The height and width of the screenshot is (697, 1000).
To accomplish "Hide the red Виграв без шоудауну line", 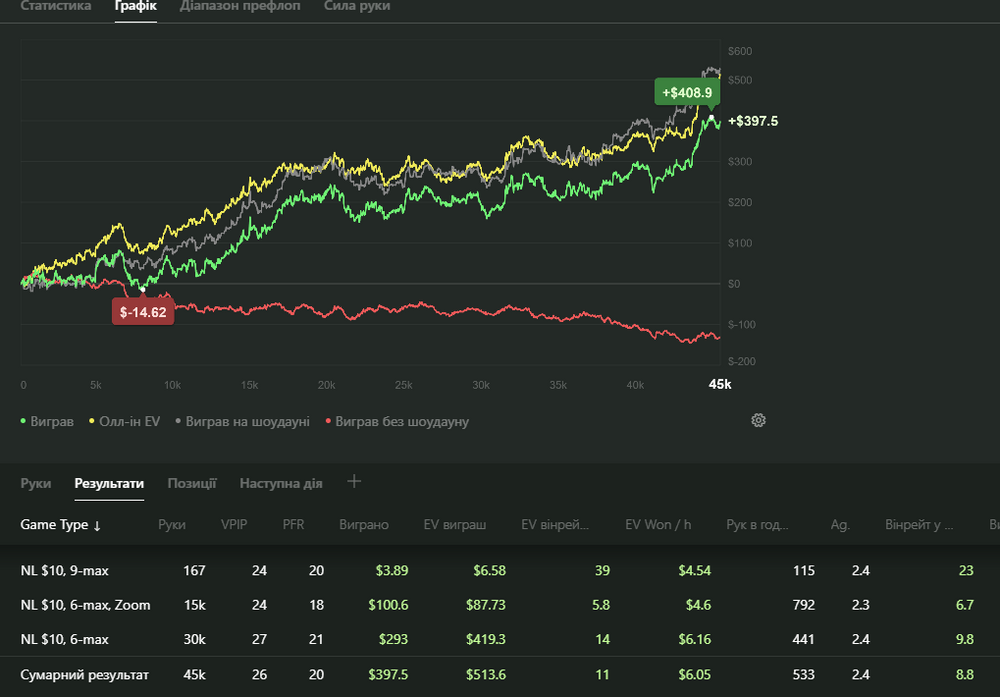I will pos(396,422).
